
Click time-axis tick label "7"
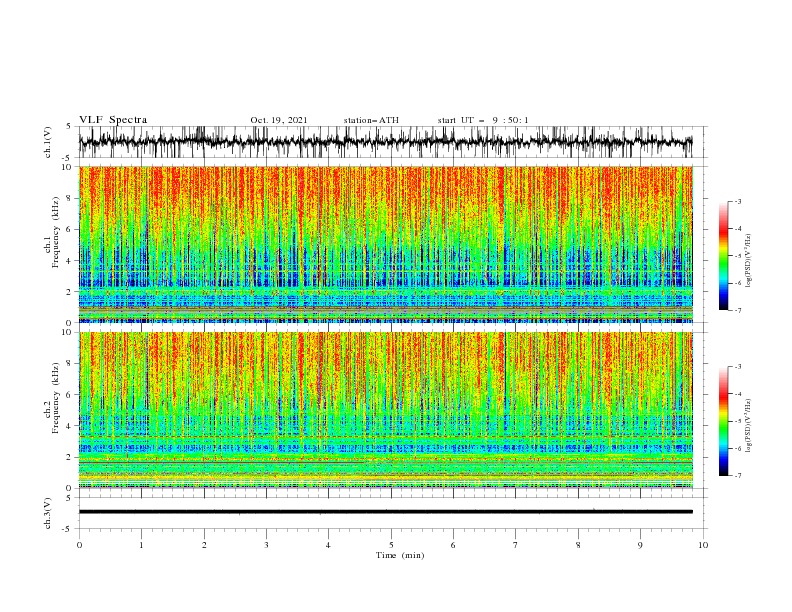516,545
